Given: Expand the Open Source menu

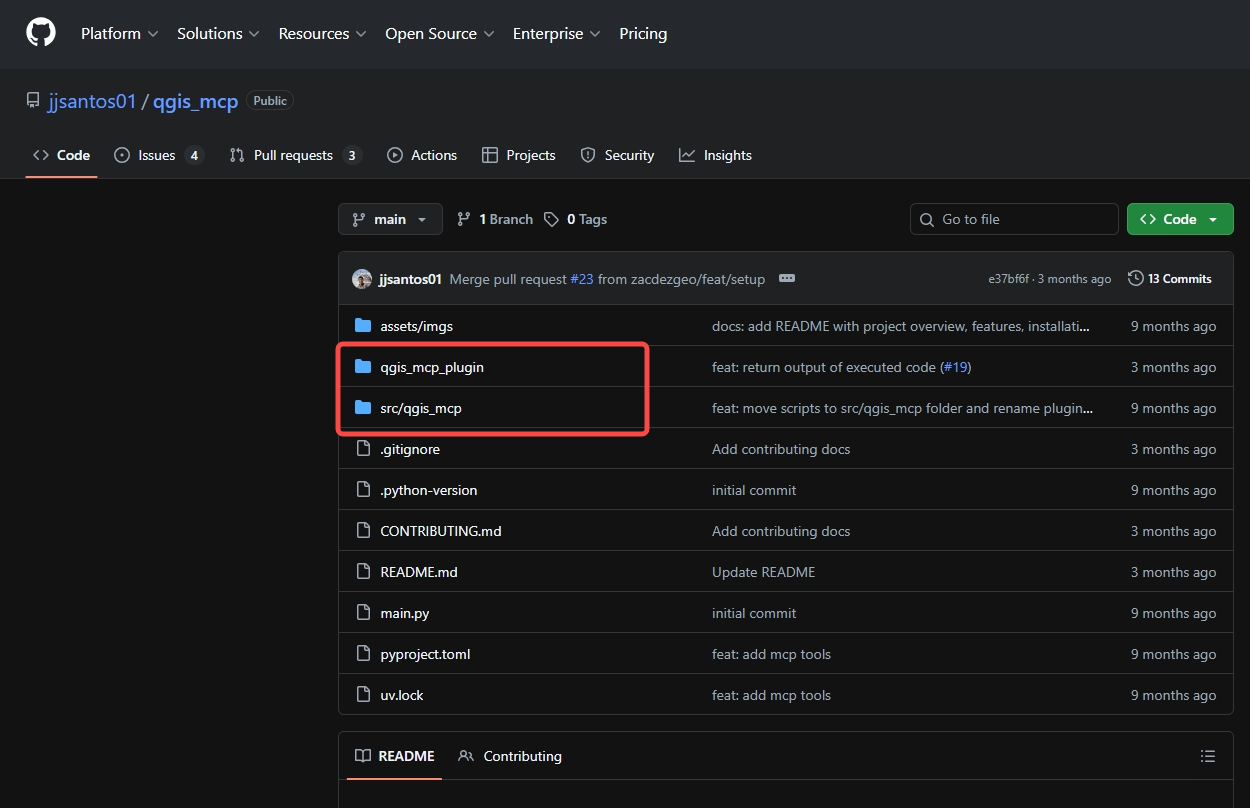Looking at the screenshot, I should [440, 33].
